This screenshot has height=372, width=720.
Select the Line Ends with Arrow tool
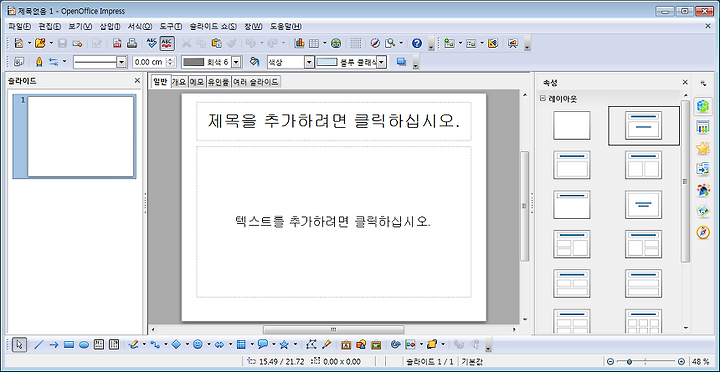pyautogui.click(x=54, y=344)
